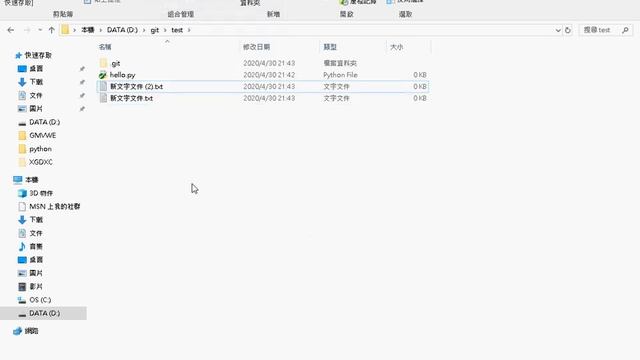Image resolution: width=640 pixels, height=360 pixels.
Task: Go up one level with up arrow
Action: (x=51, y=30)
